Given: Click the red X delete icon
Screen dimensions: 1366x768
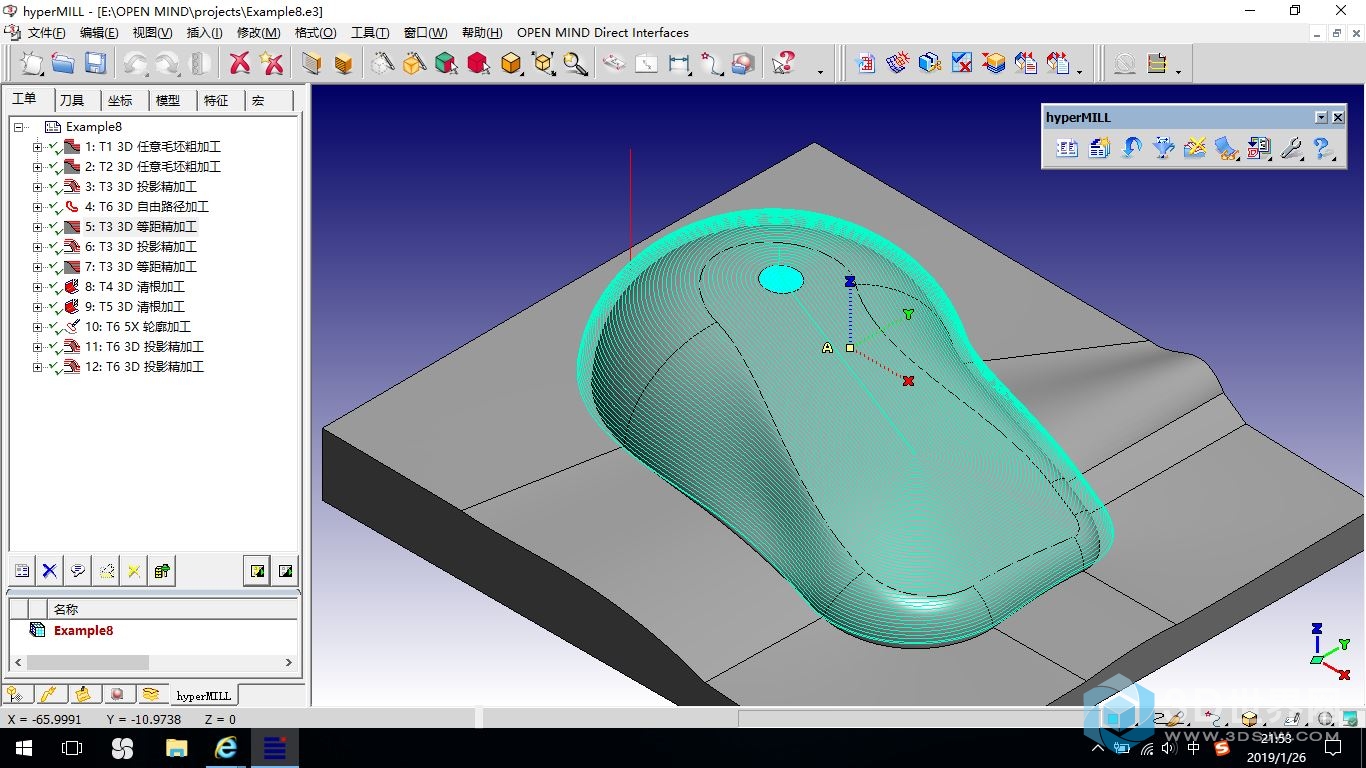Looking at the screenshot, I should [x=240, y=64].
